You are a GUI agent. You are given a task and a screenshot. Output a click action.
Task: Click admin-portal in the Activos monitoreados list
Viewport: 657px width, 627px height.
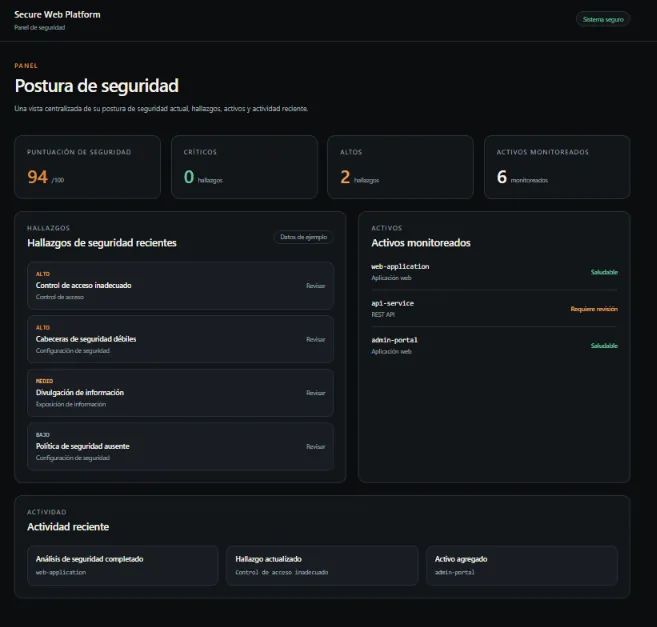click(x=394, y=340)
